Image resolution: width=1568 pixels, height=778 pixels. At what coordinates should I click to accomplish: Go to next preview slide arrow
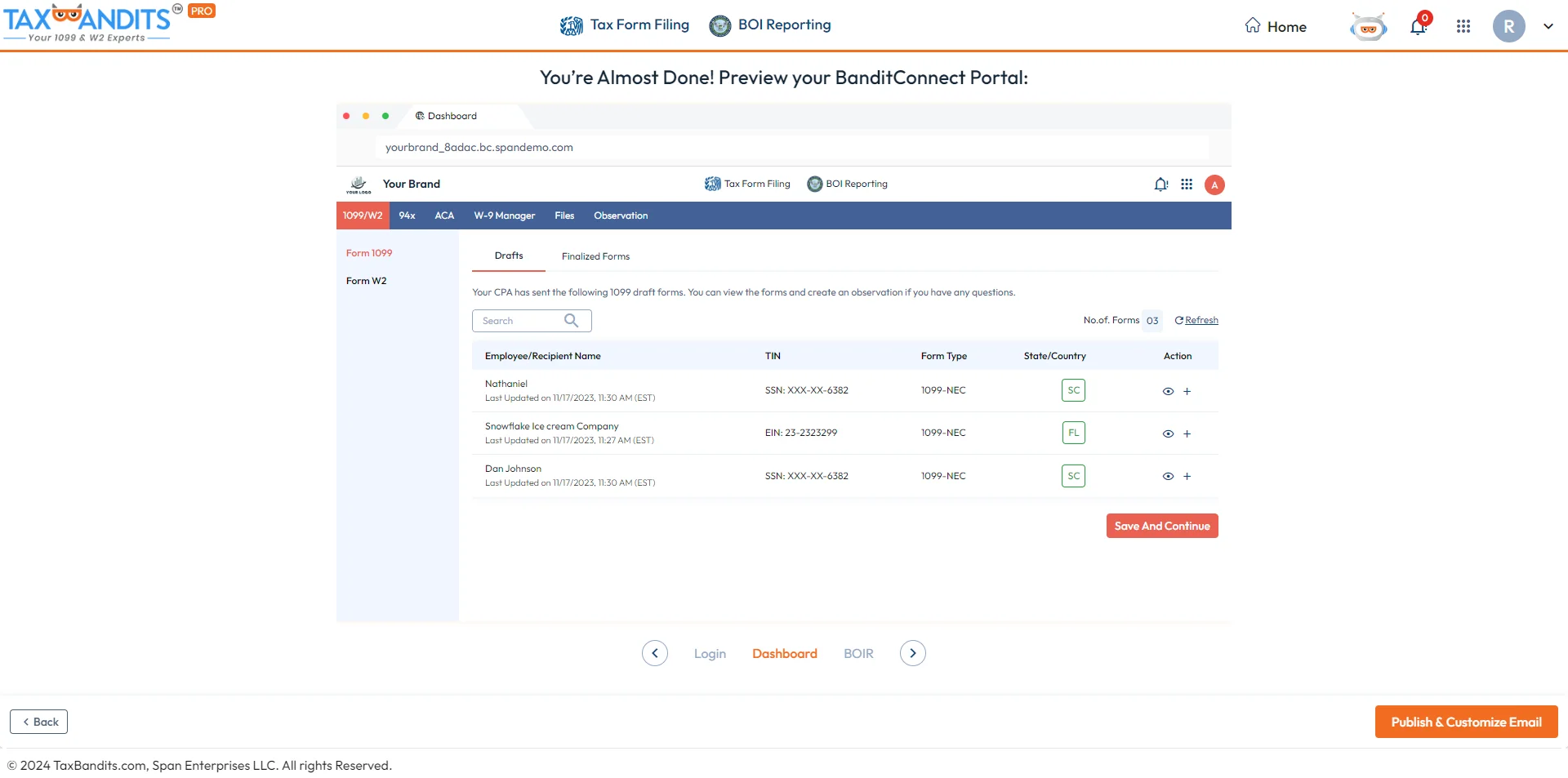[x=913, y=653]
